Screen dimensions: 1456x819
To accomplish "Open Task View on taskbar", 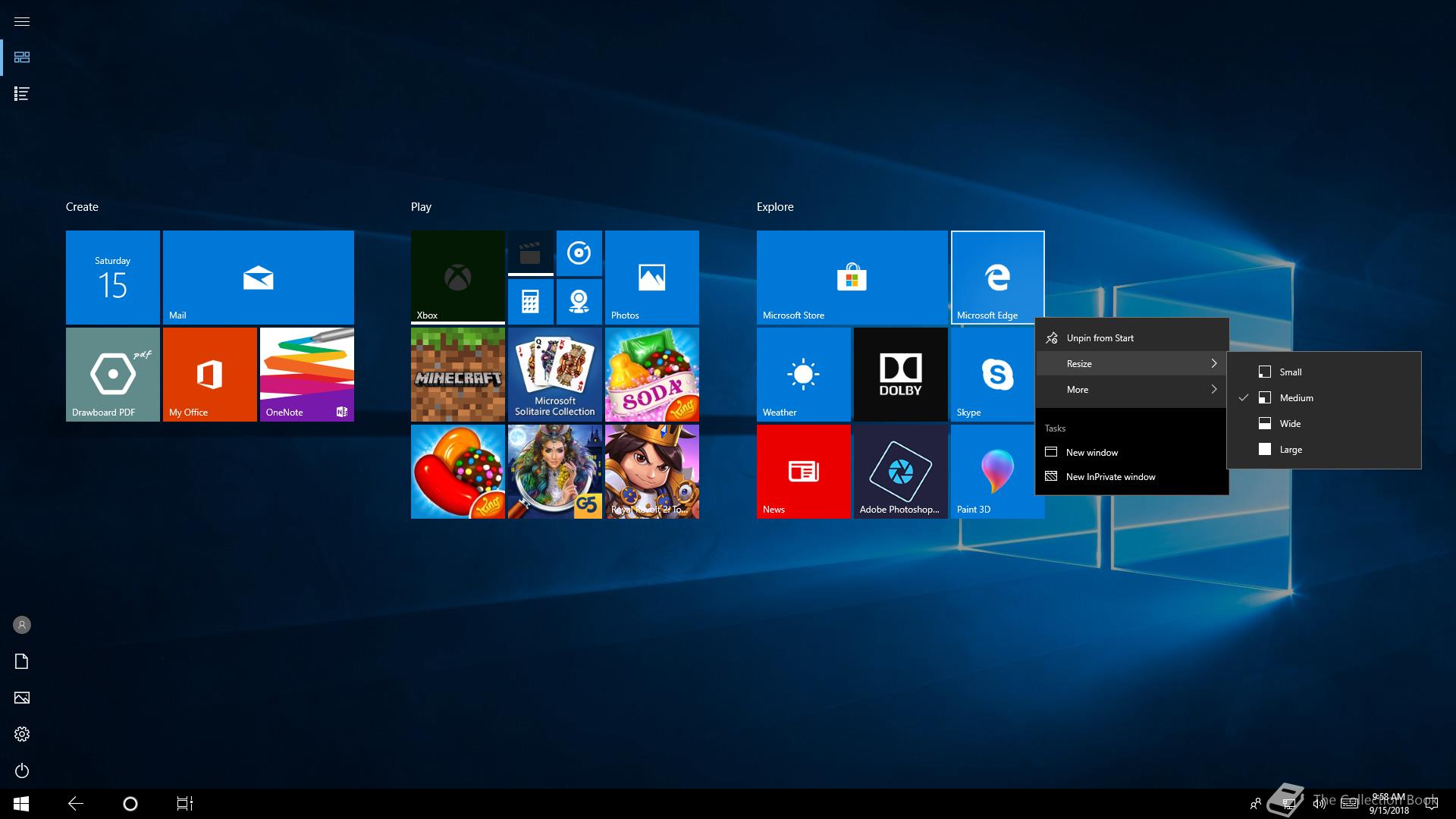I will coord(185,804).
